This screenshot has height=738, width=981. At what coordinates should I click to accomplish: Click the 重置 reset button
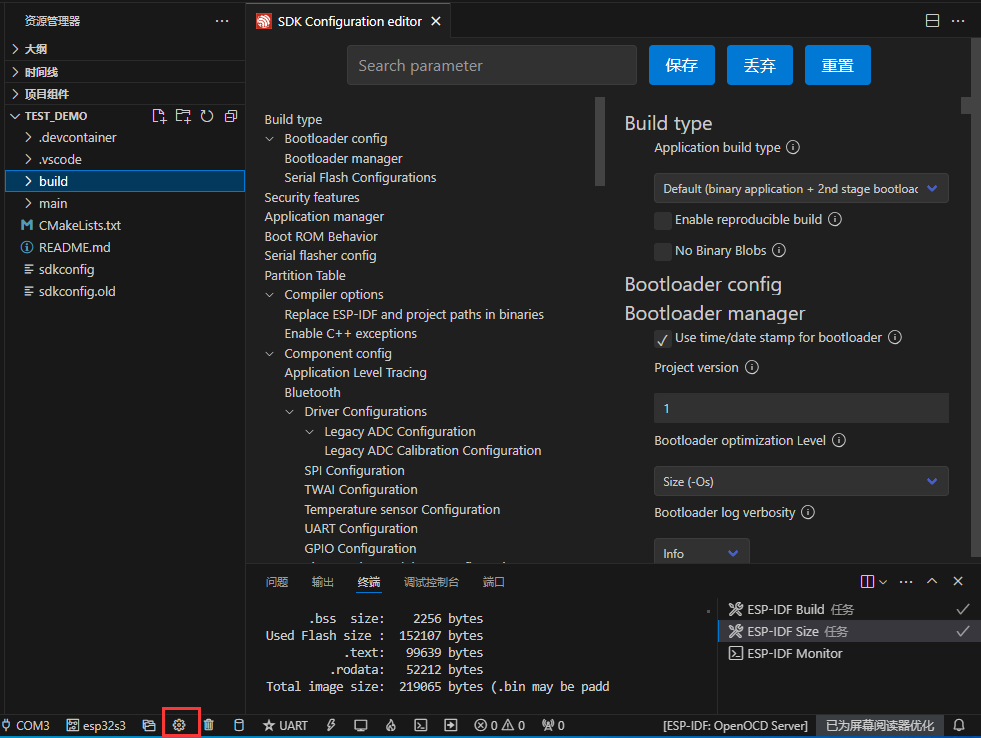point(838,65)
